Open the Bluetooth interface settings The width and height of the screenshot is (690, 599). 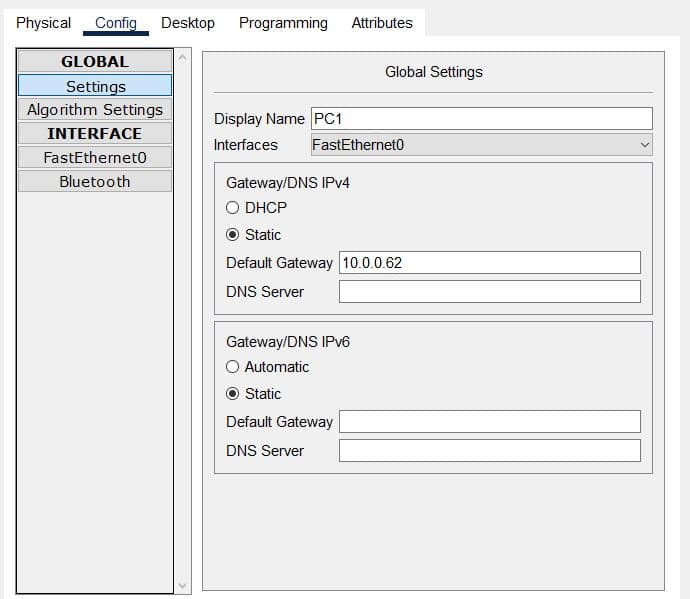click(95, 181)
